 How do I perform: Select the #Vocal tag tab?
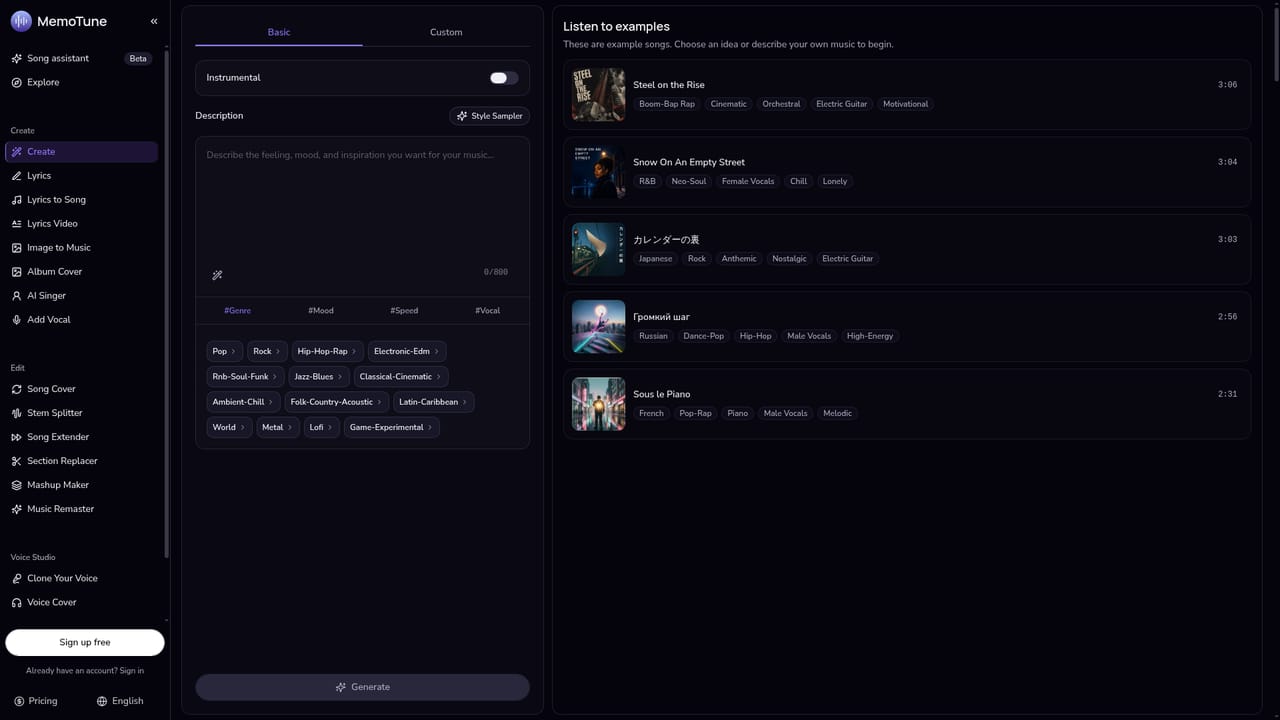pyautogui.click(x=488, y=311)
